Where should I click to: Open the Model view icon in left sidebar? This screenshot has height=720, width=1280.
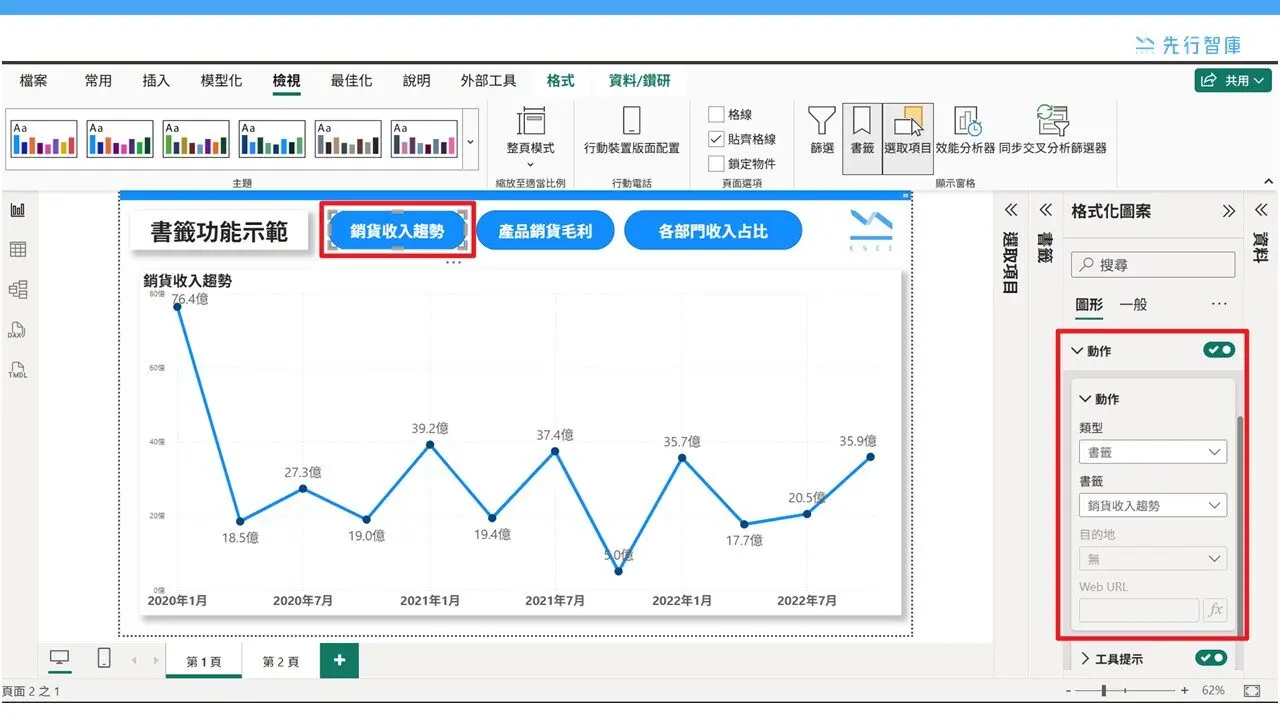pos(18,290)
